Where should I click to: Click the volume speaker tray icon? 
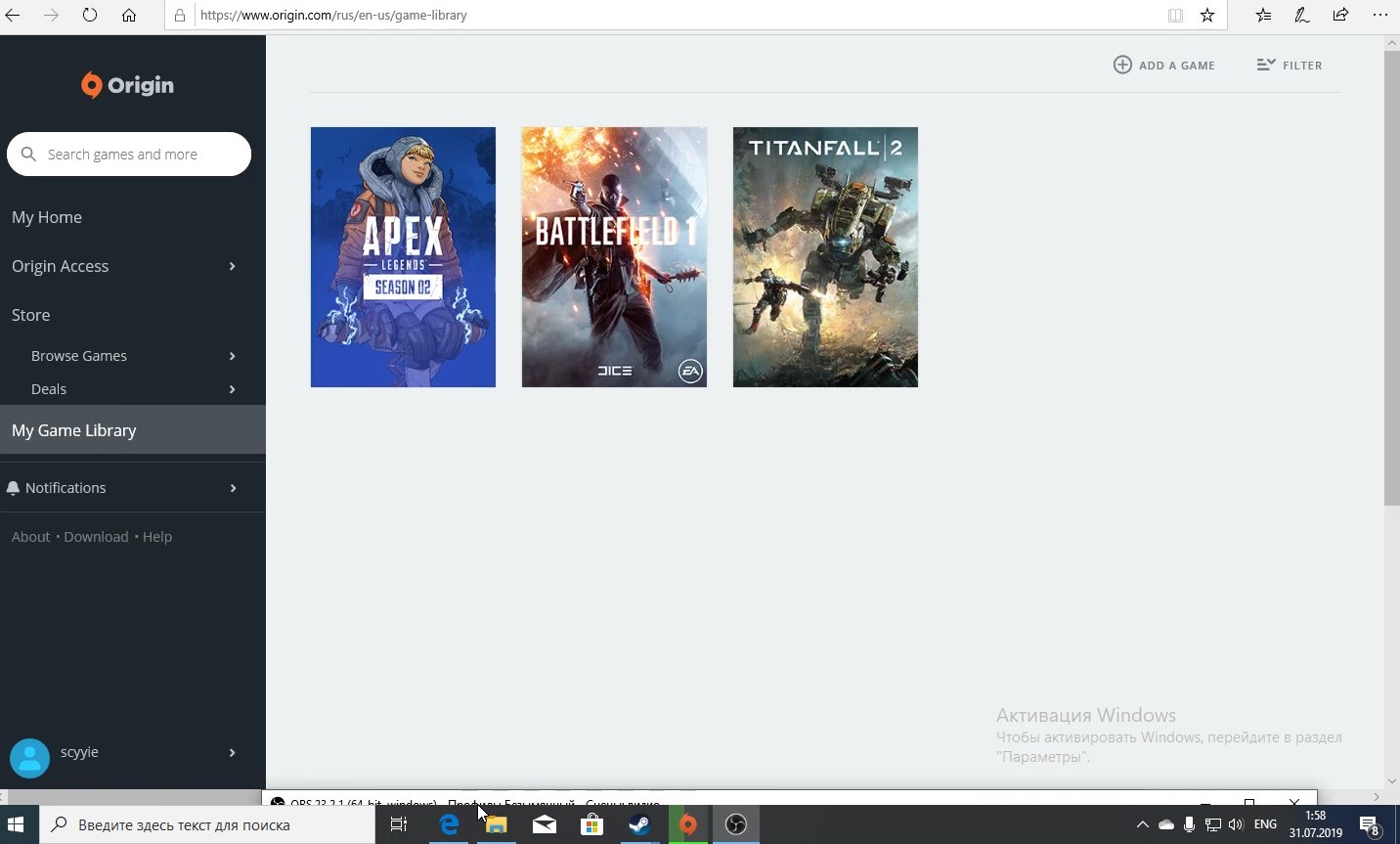(x=1236, y=824)
